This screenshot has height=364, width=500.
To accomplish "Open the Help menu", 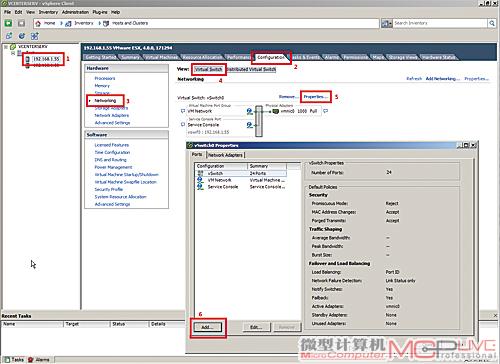I will coord(115,12).
